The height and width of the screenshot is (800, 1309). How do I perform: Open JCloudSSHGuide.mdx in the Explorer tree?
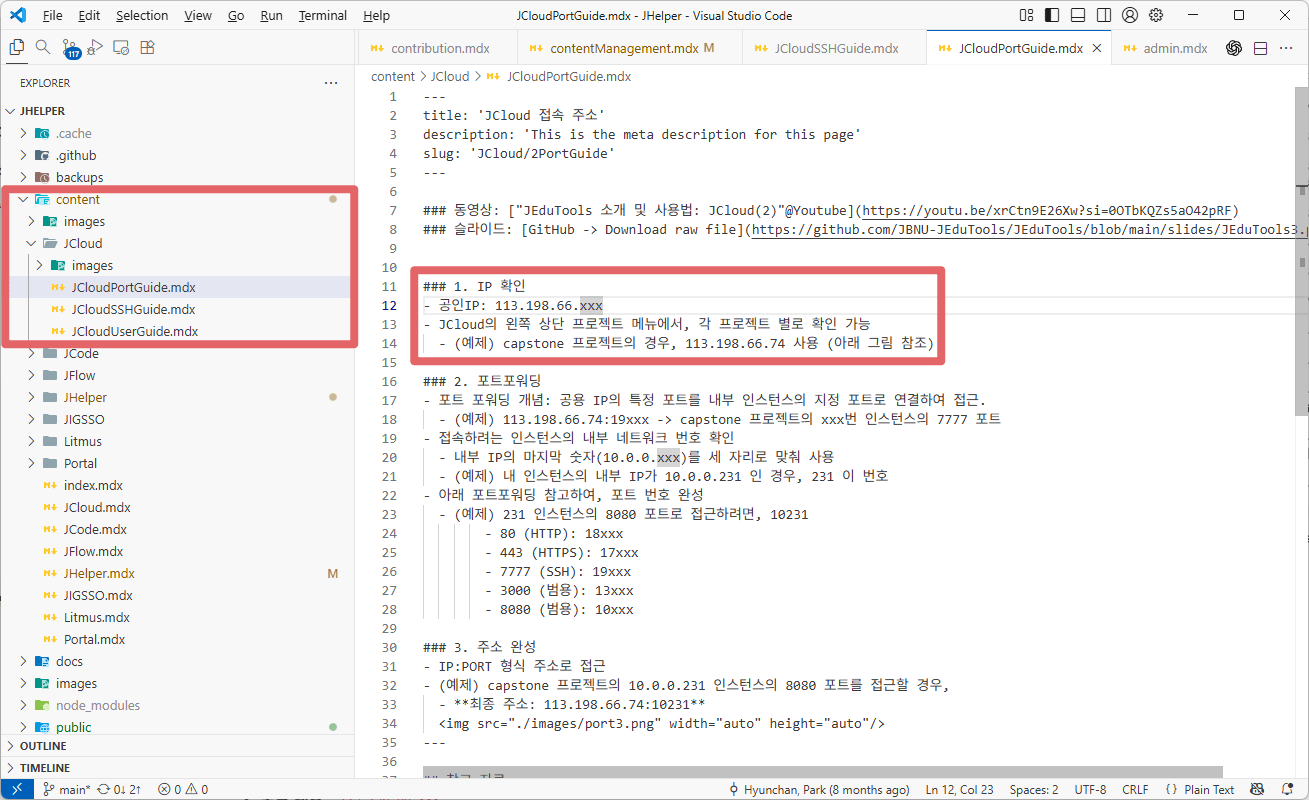click(x=132, y=309)
